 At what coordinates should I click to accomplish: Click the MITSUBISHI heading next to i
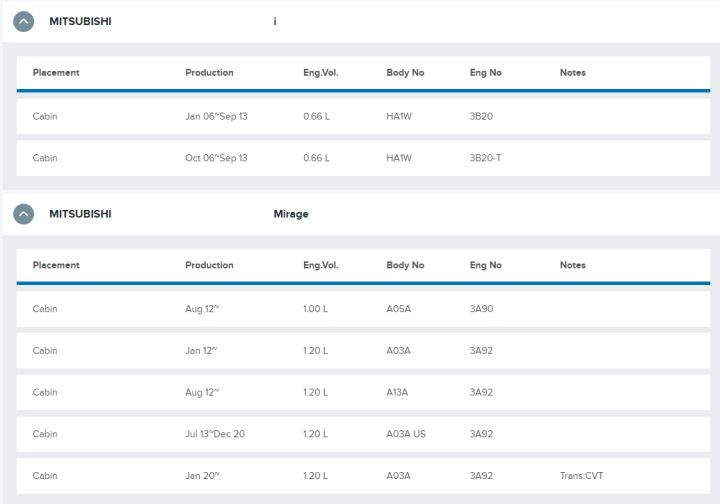tap(80, 22)
